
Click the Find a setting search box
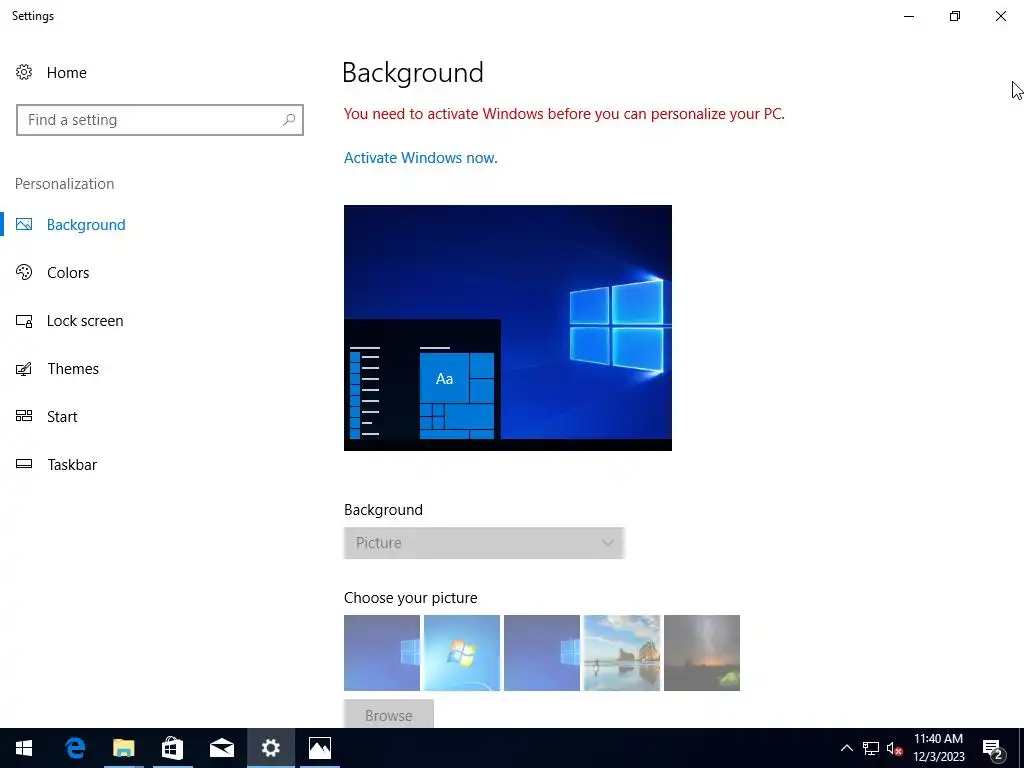[159, 120]
